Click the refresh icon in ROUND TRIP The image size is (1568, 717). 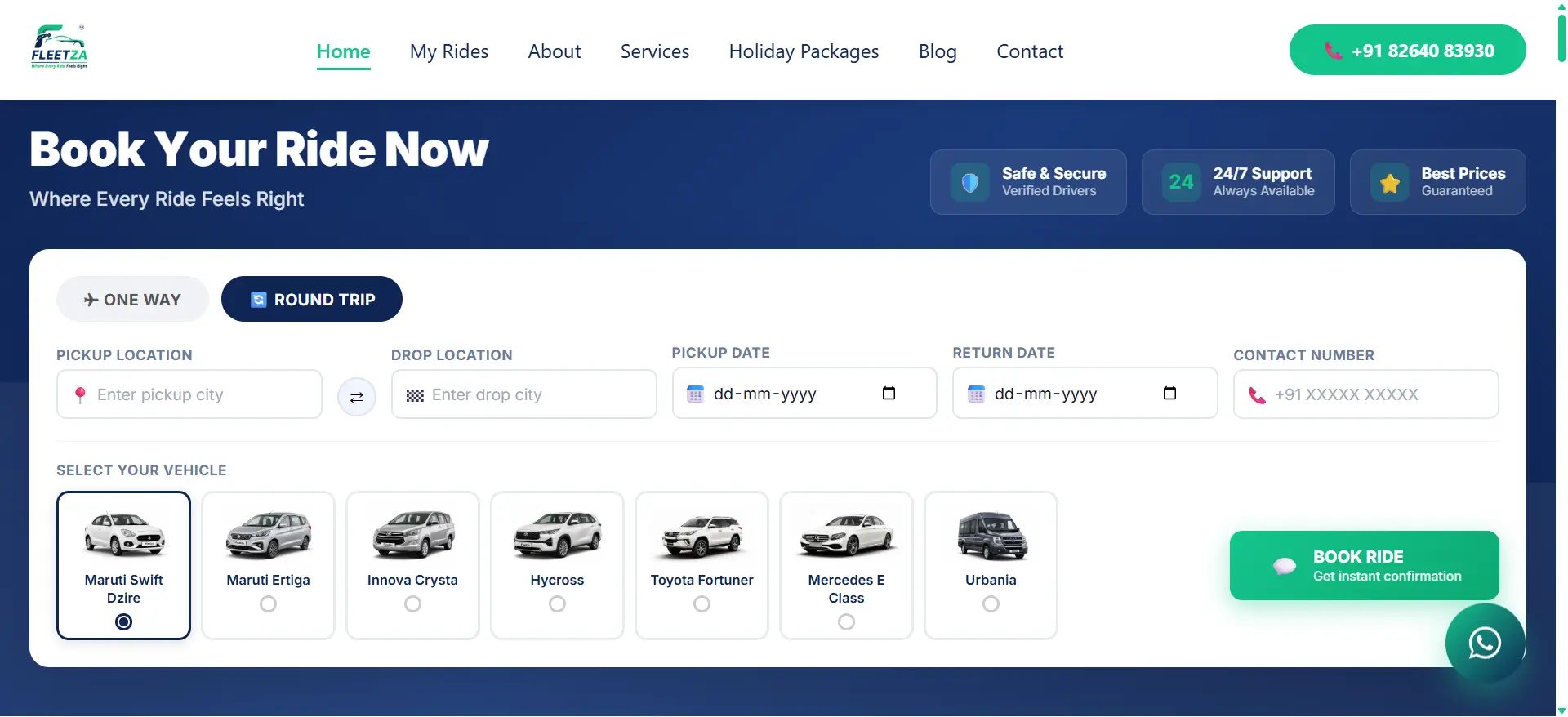(258, 300)
